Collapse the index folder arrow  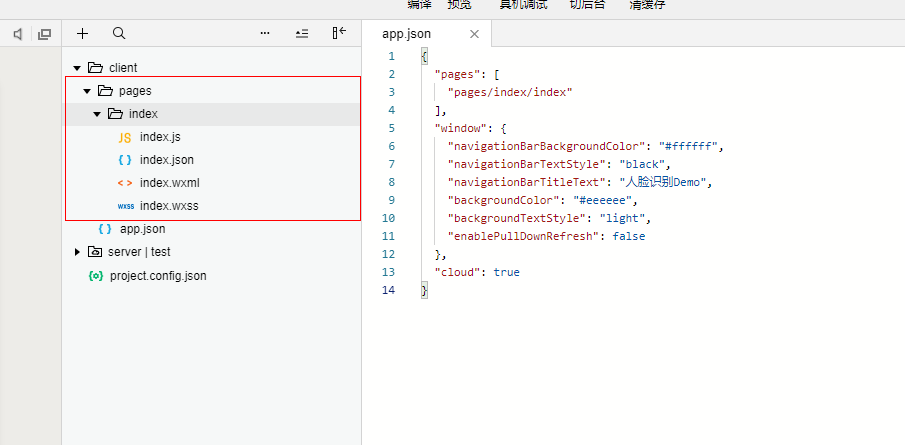tap(97, 114)
